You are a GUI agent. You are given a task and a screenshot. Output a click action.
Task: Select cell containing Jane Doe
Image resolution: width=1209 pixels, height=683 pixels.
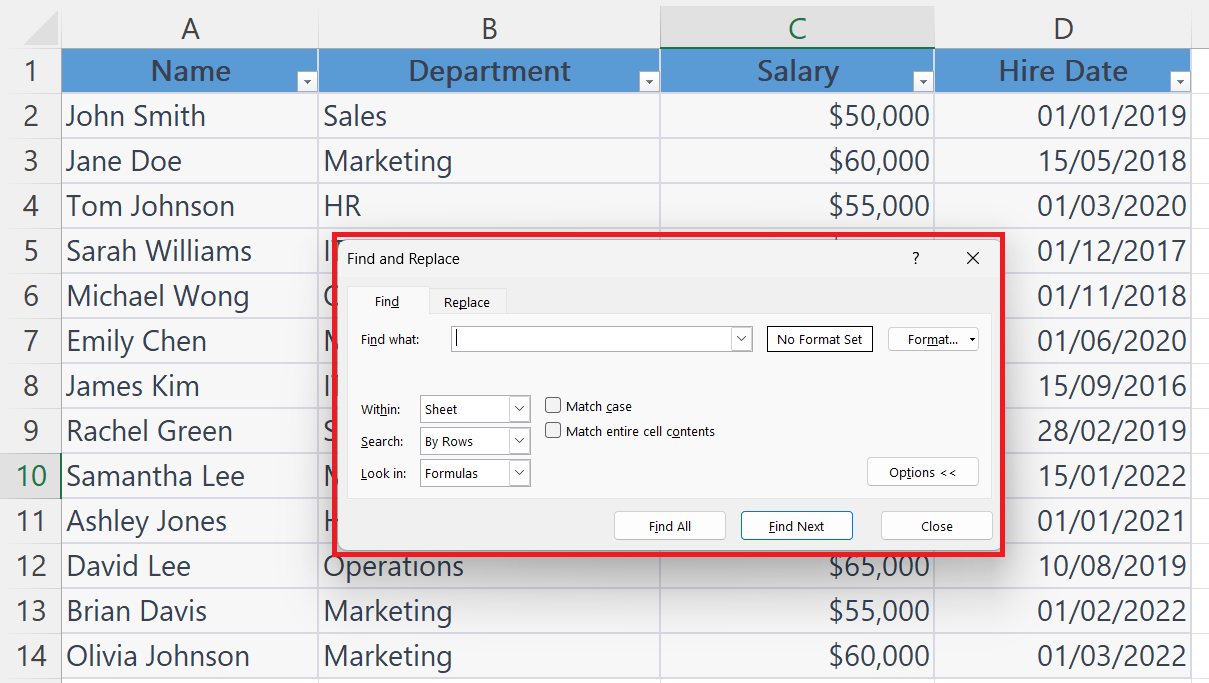190,161
